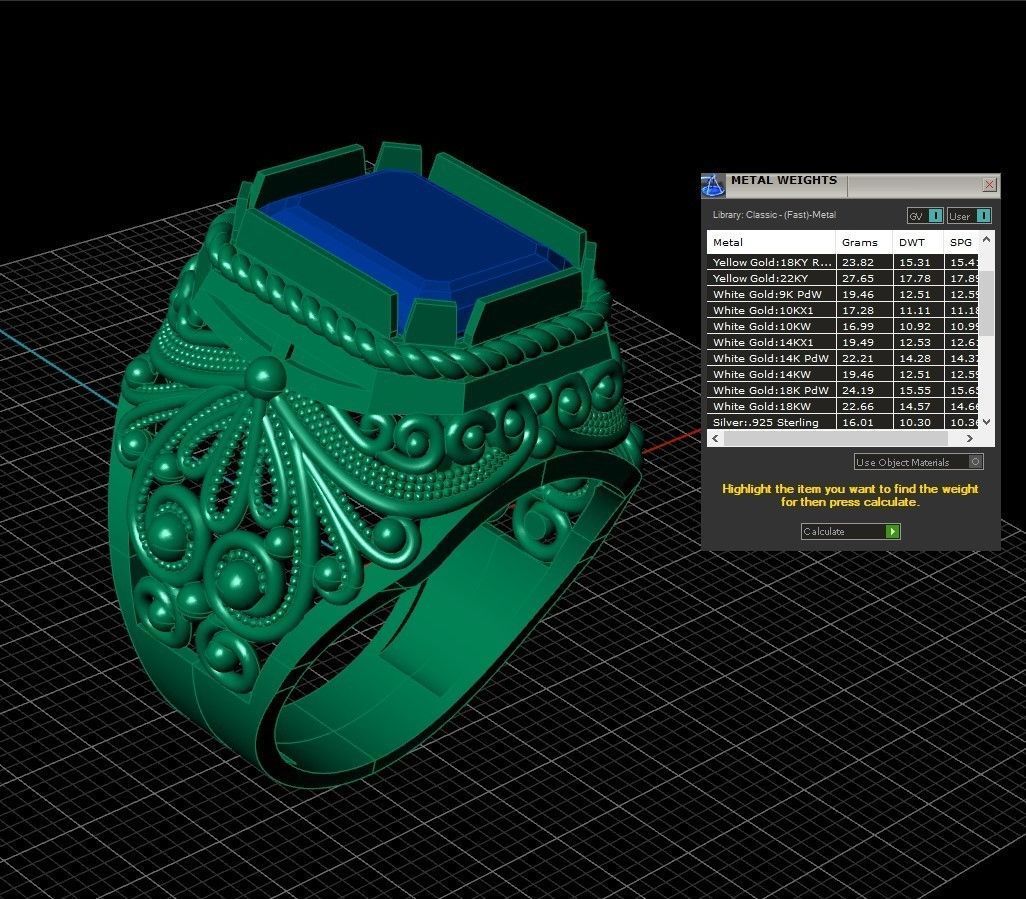Close the Metal Weights panel
Viewport: 1026px width, 899px height.
click(989, 185)
